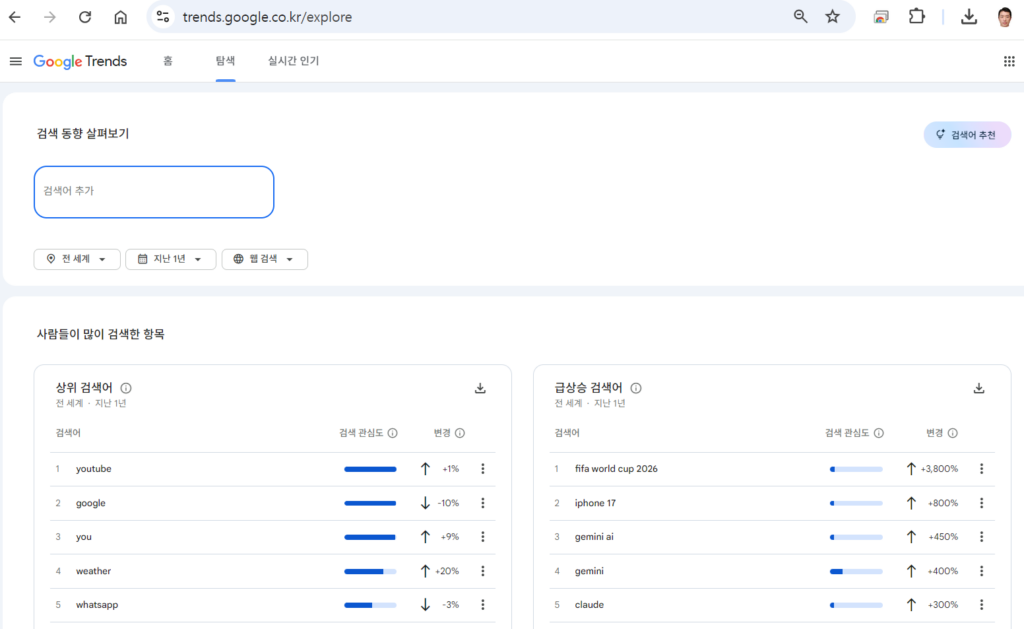Viewport: 1024px width, 629px height.
Task: Click the +300% change value for claude
Action: (x=943, y=605)
